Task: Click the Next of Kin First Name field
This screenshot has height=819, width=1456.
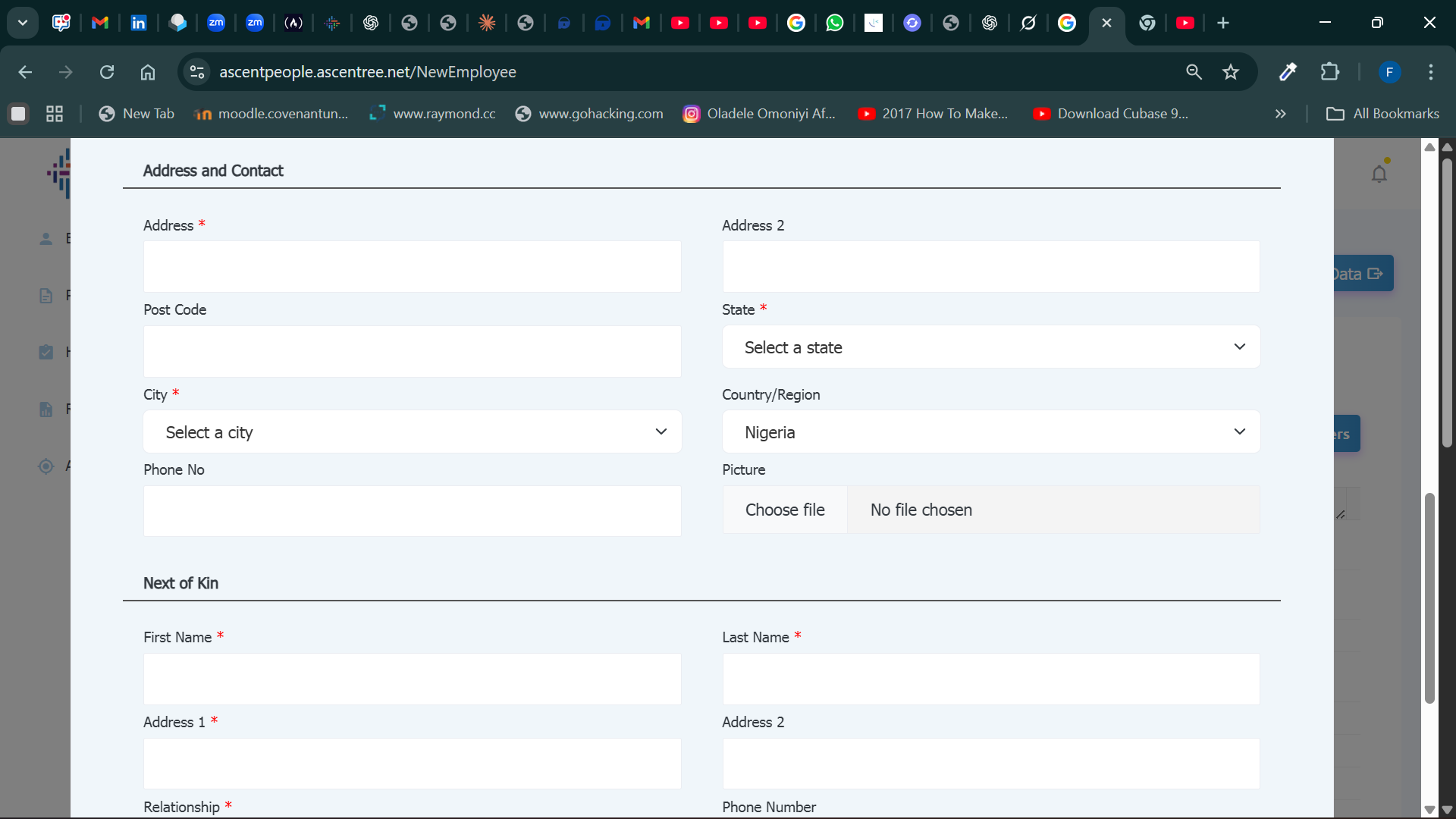Action: 412,679
